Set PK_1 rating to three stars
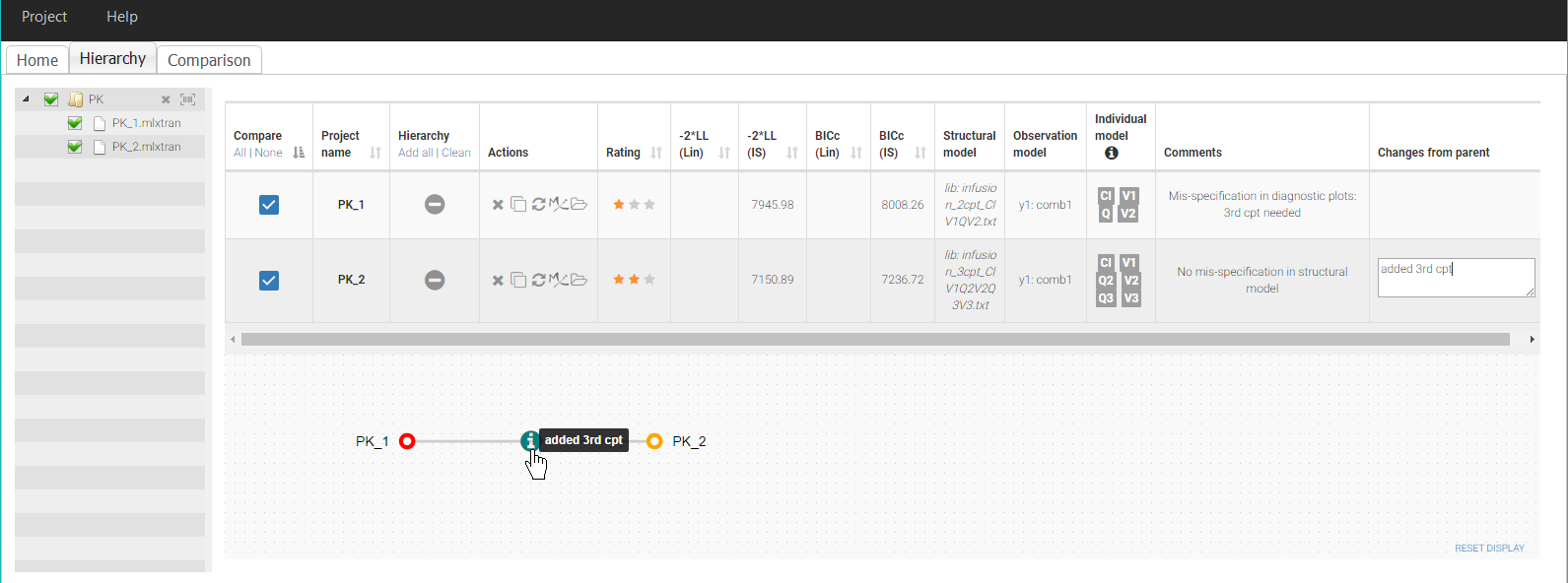This screenshot has height=583, width=1568. pos(649,205)
